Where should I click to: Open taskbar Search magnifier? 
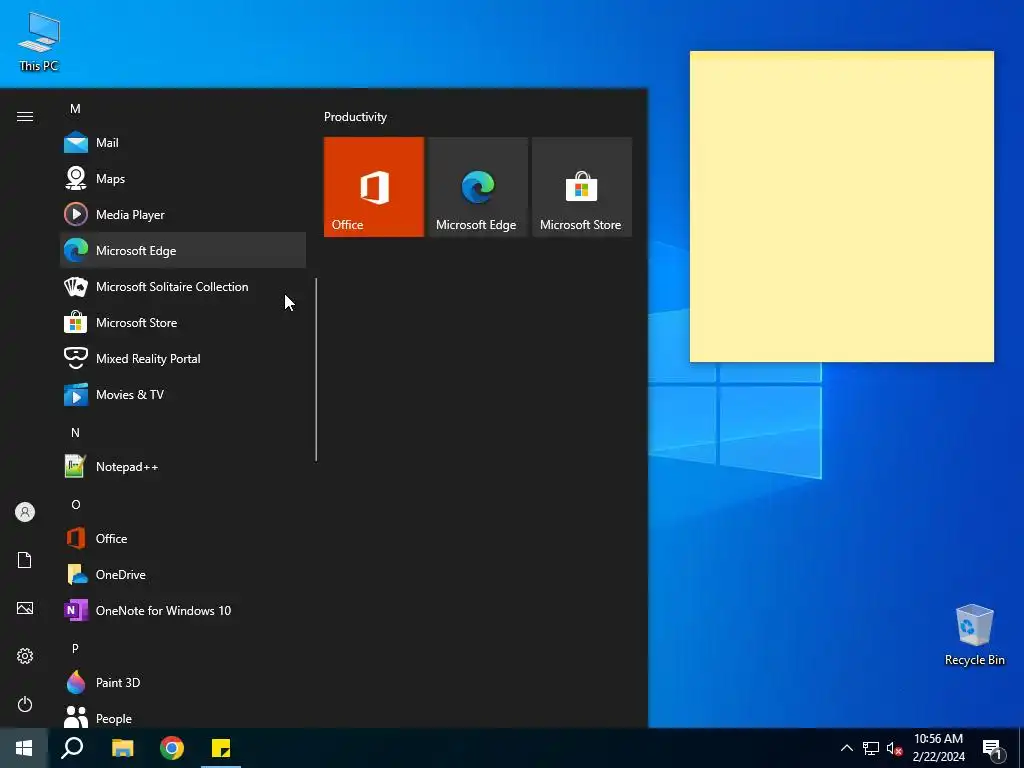click(72, 748)
